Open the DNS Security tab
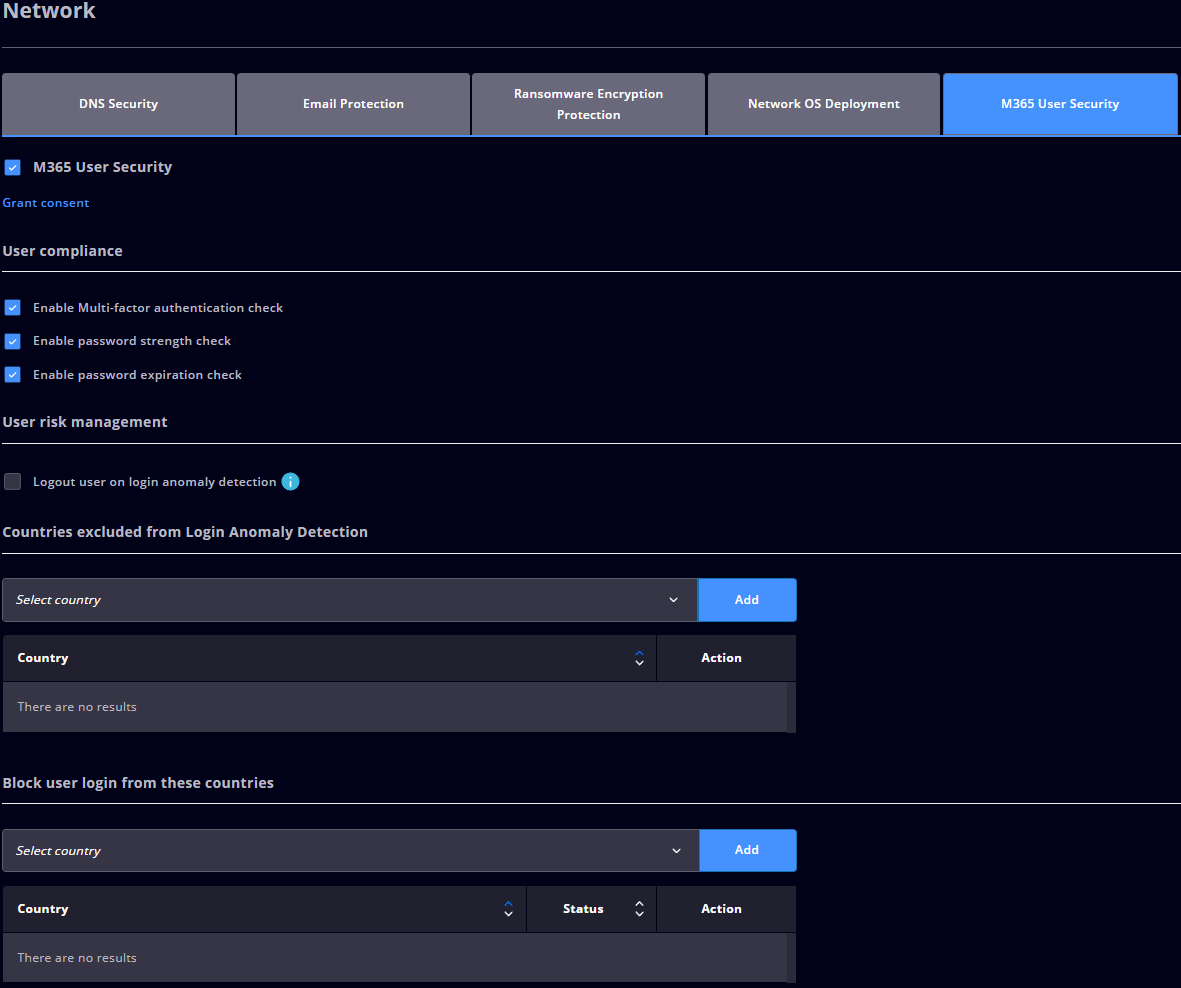 pyautogui.click(x=118, y=104)
